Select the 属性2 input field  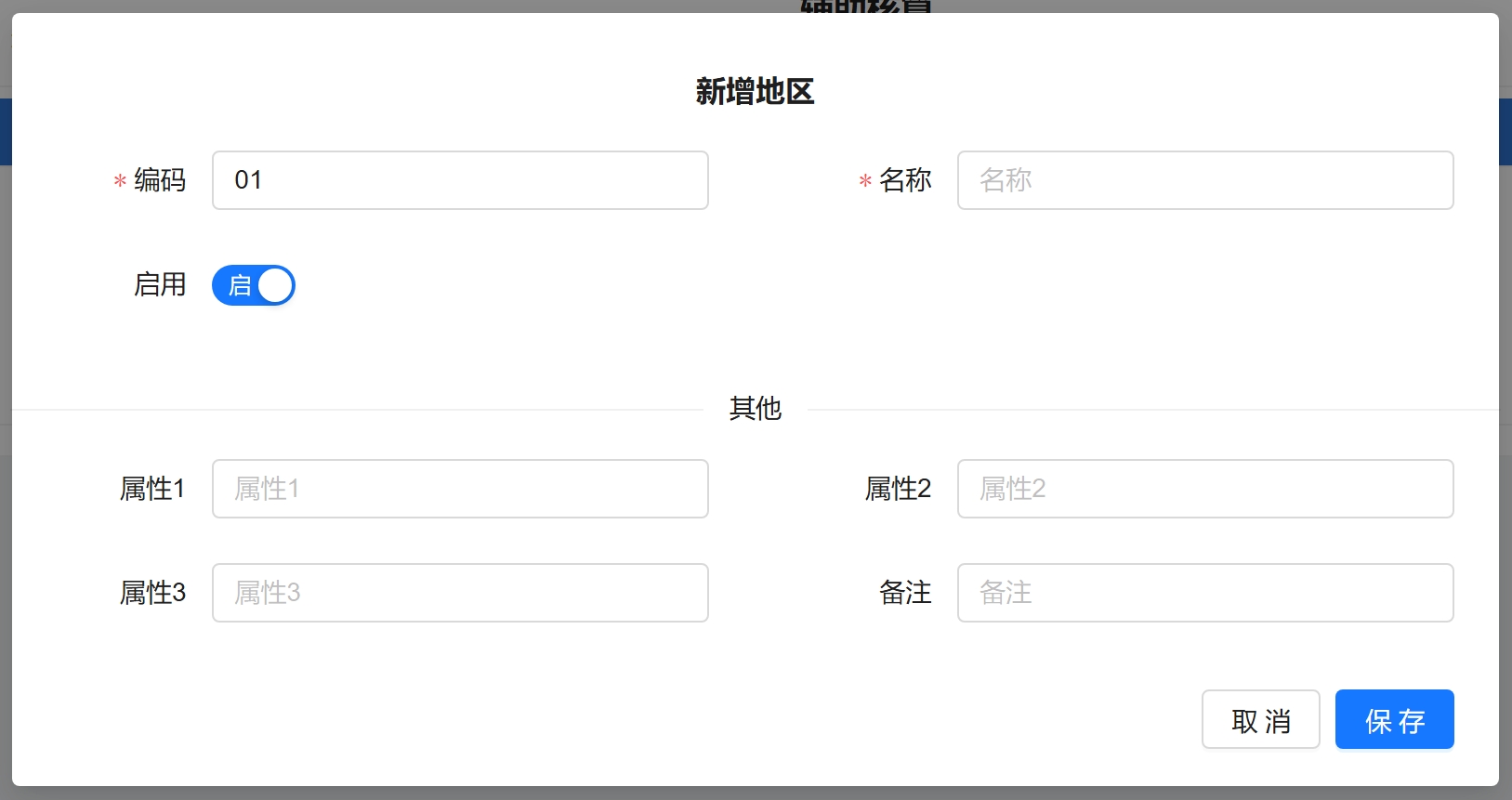tap(1204, 489)
